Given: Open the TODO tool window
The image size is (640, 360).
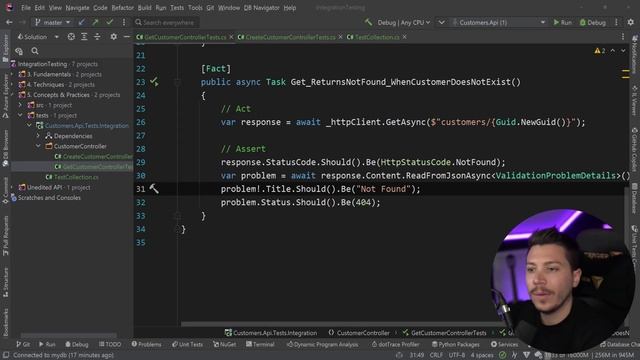Looking at the screenshot, I should point(110,344).
